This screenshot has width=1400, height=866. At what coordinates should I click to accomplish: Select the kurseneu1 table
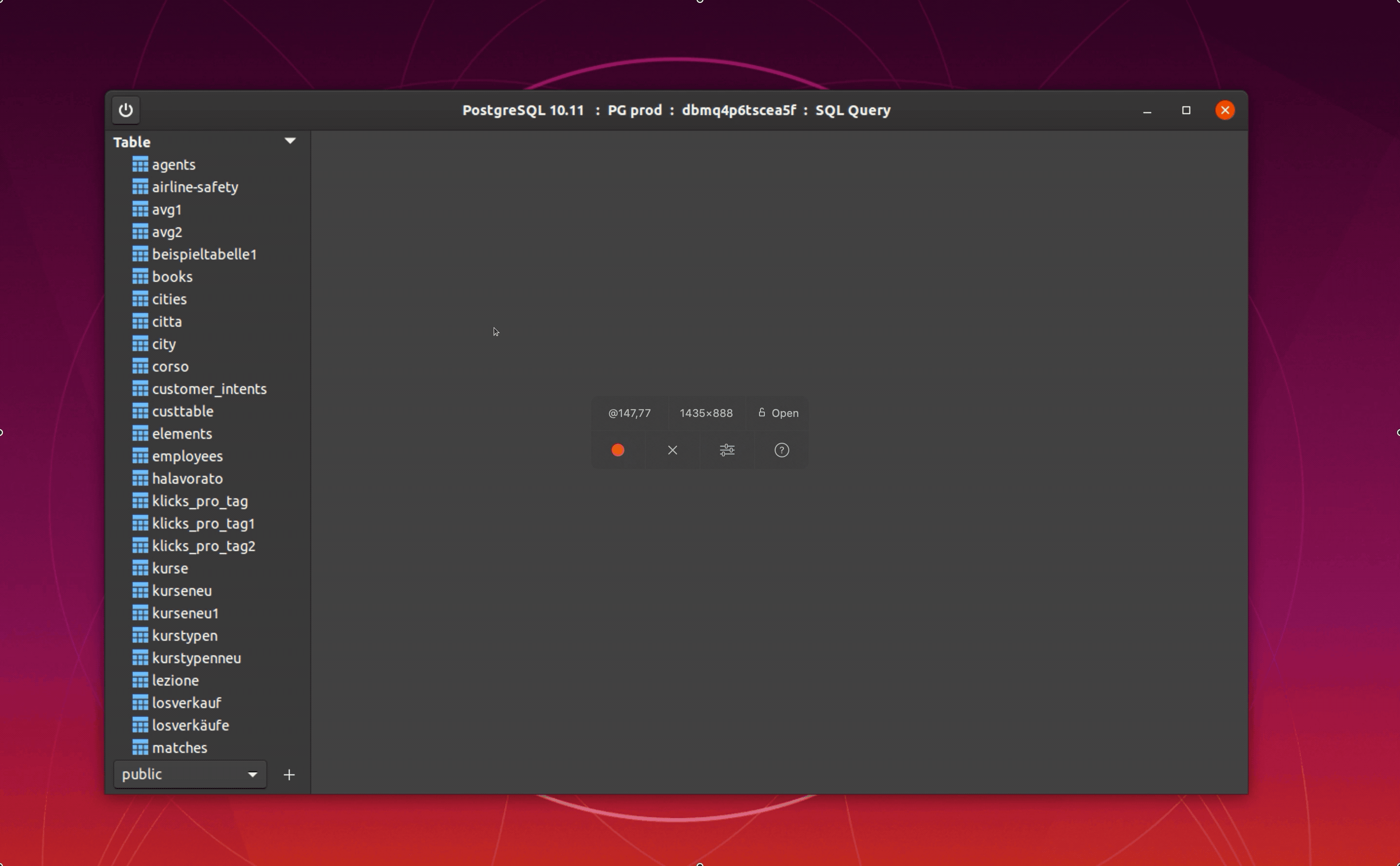click(x=185, y=613)
